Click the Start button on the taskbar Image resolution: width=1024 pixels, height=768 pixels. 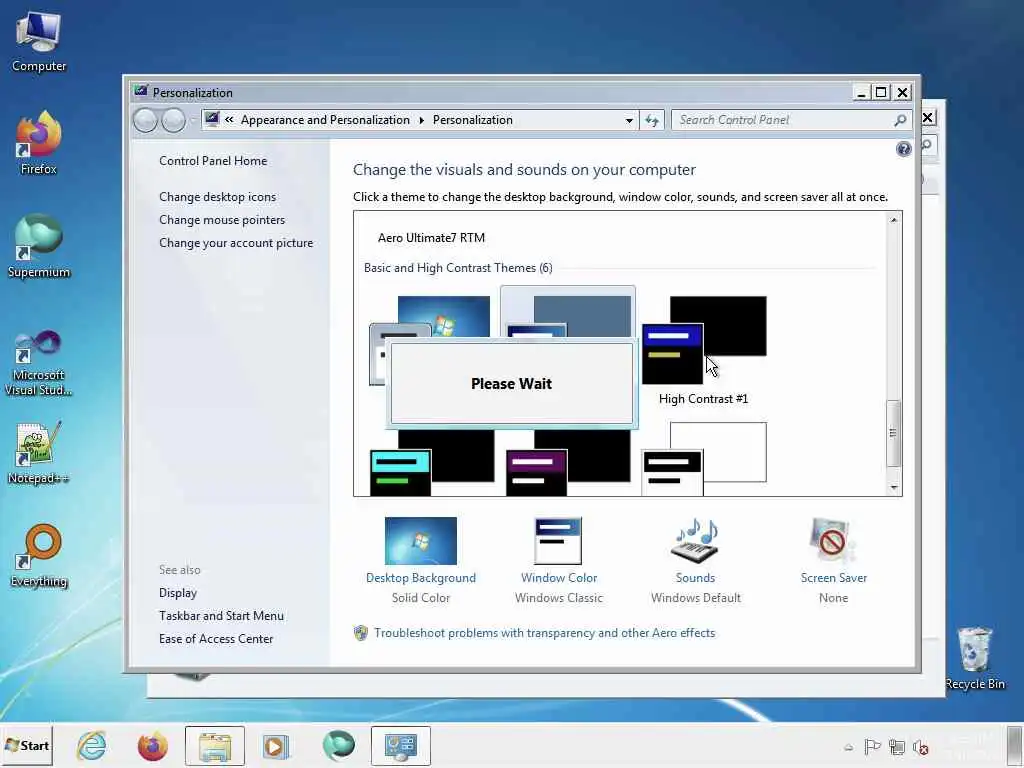pos(27,746)
